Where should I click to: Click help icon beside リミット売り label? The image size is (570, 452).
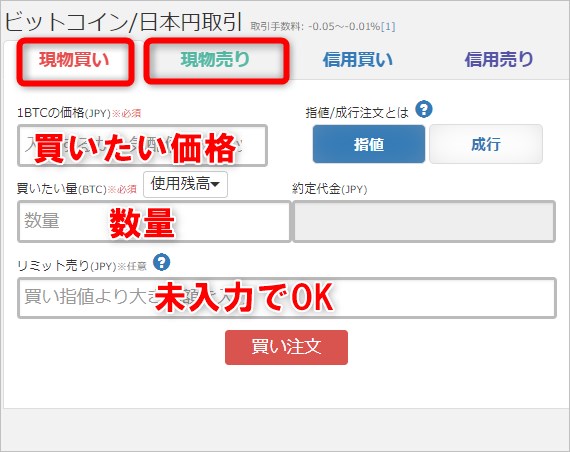click(161, 262)
